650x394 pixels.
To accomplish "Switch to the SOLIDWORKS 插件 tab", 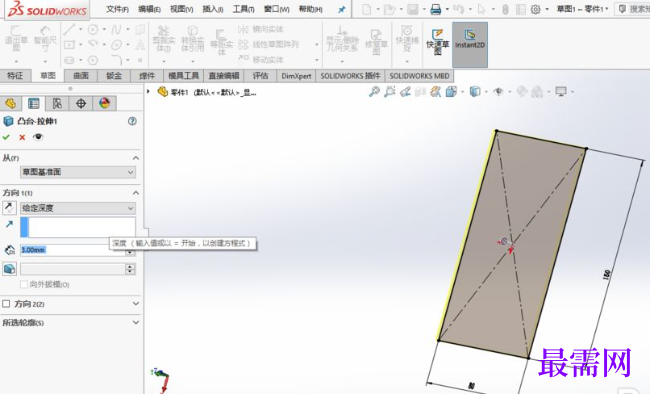I will click(350, 76).
